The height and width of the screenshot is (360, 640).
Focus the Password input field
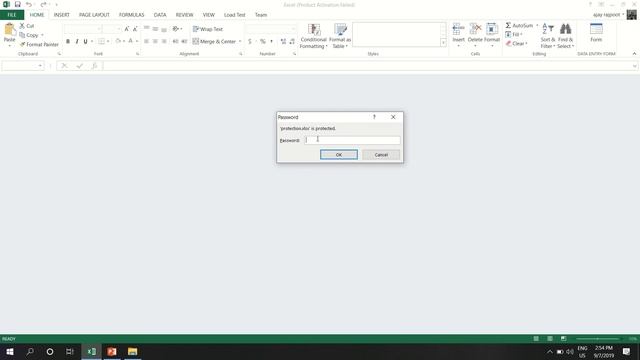(352, 140)
